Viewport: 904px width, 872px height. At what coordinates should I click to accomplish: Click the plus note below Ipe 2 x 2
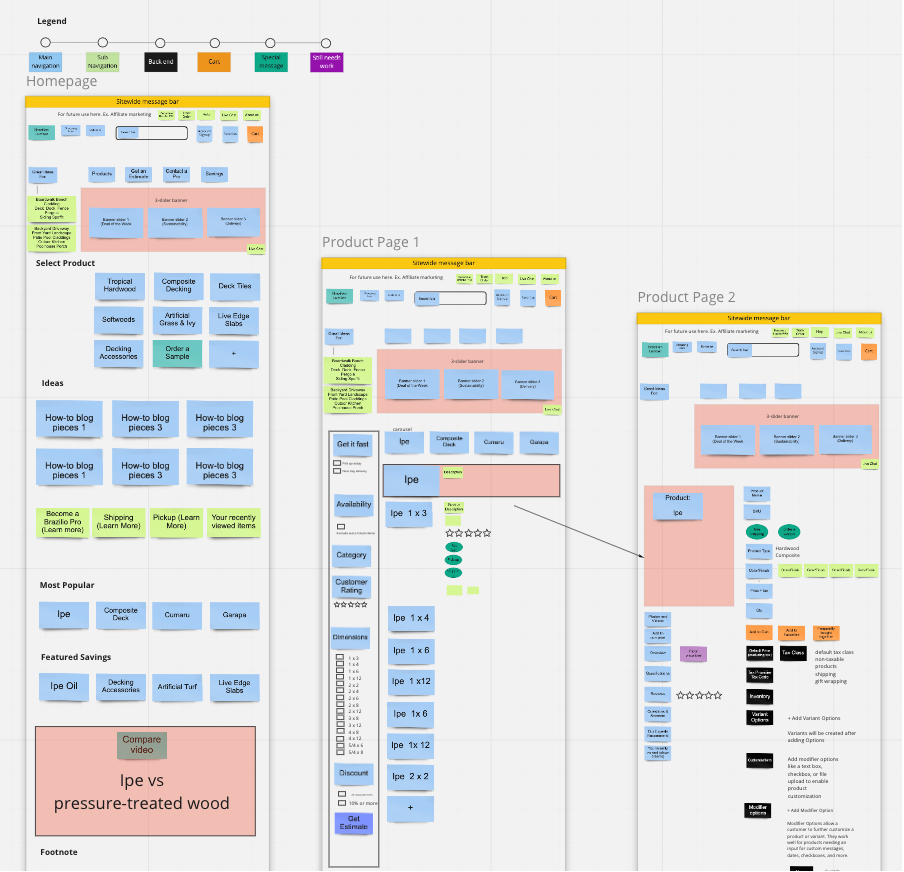(x=411, y=807)
